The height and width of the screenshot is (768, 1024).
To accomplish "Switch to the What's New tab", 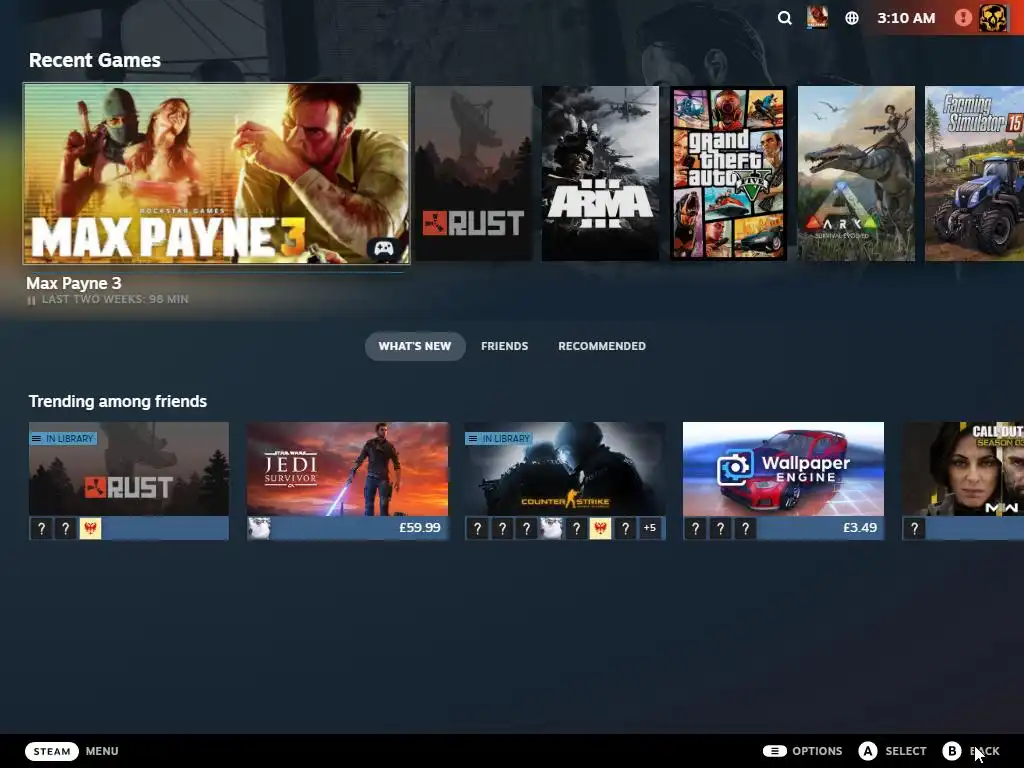I will 415,346.
